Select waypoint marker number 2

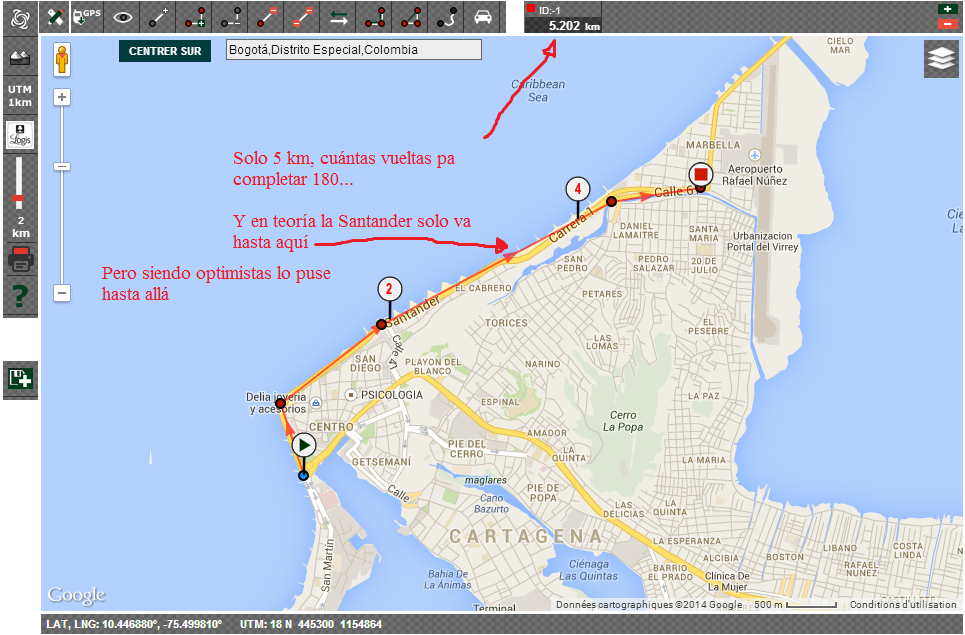pyautogui.click(x=389, y=289)
